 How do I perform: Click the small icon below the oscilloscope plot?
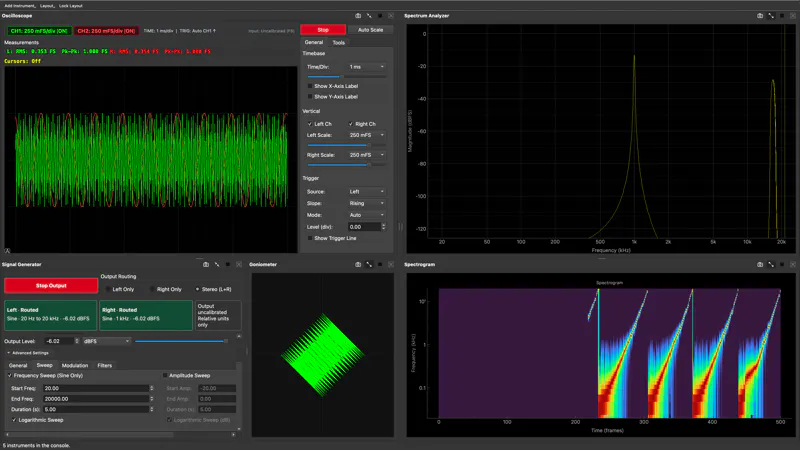coord(7,251)
